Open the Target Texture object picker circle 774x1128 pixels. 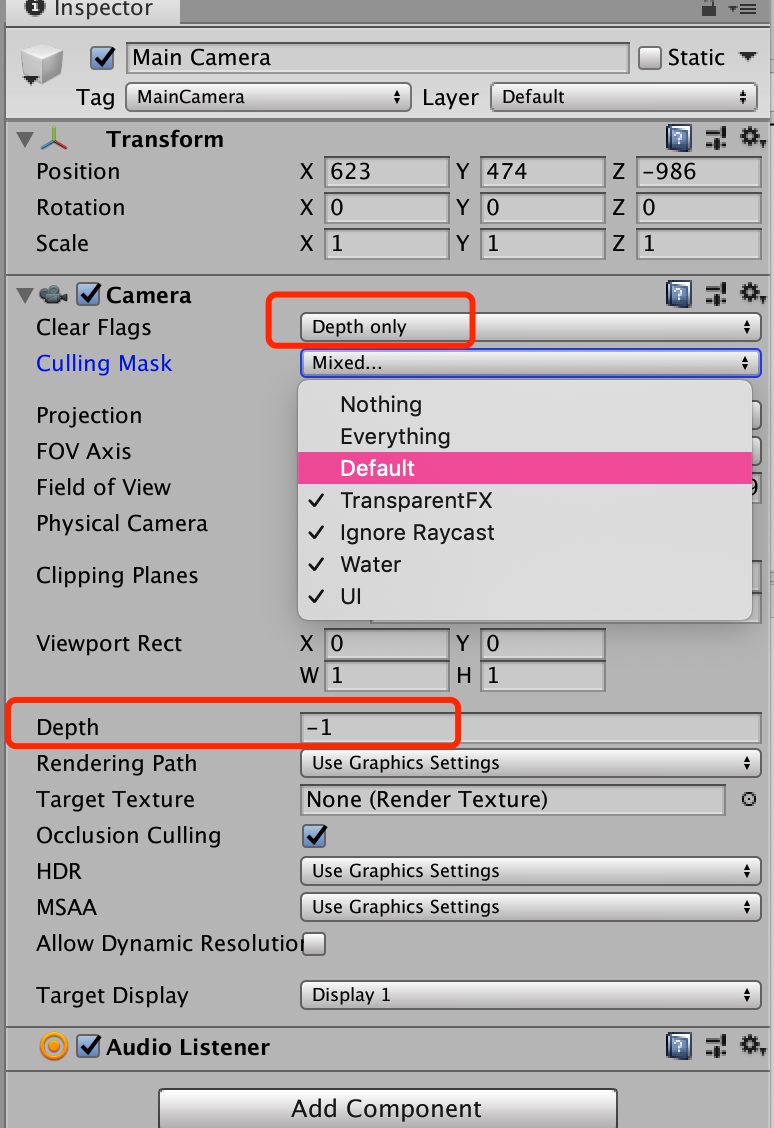pyautogui.click(x=749, y=799)
